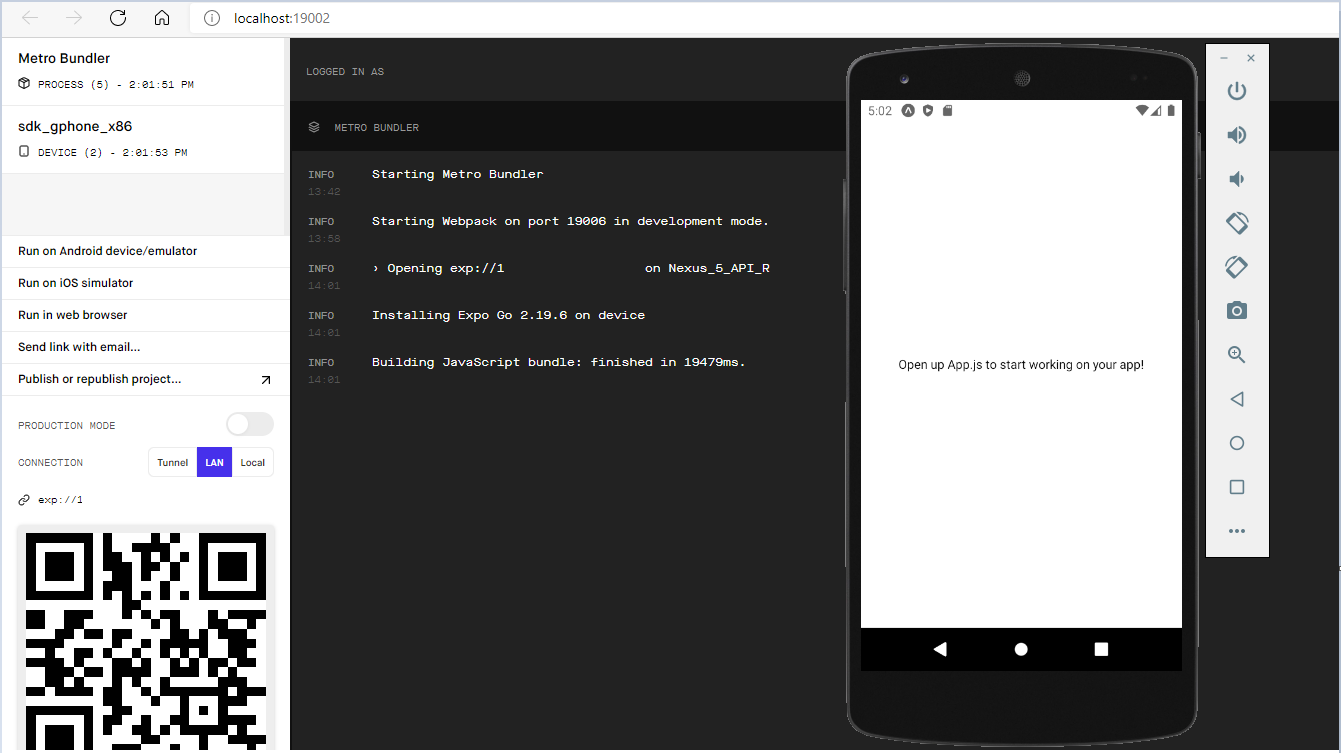This screenshot has width=1341, height=753.
Task: Take emulator screenshot with camera icon
Action: pyautogui.click(x=1237, y=311)
